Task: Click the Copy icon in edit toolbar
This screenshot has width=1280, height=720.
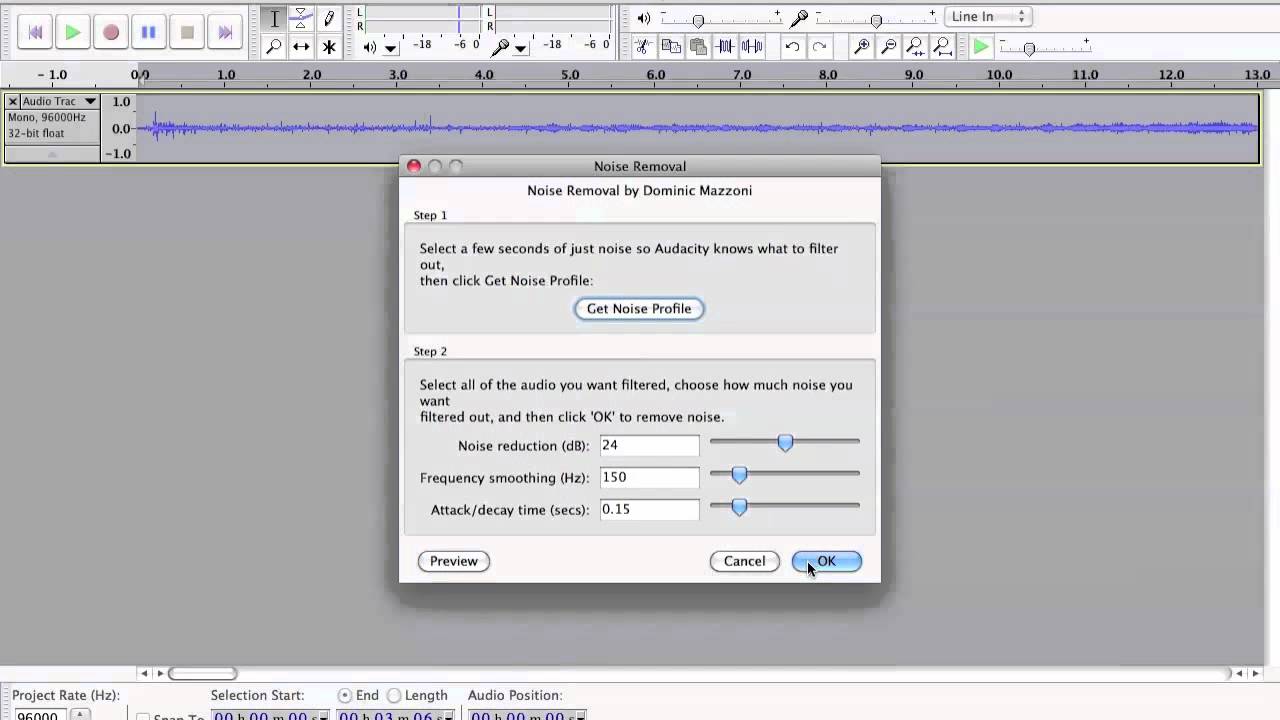Action: [671, 46]
